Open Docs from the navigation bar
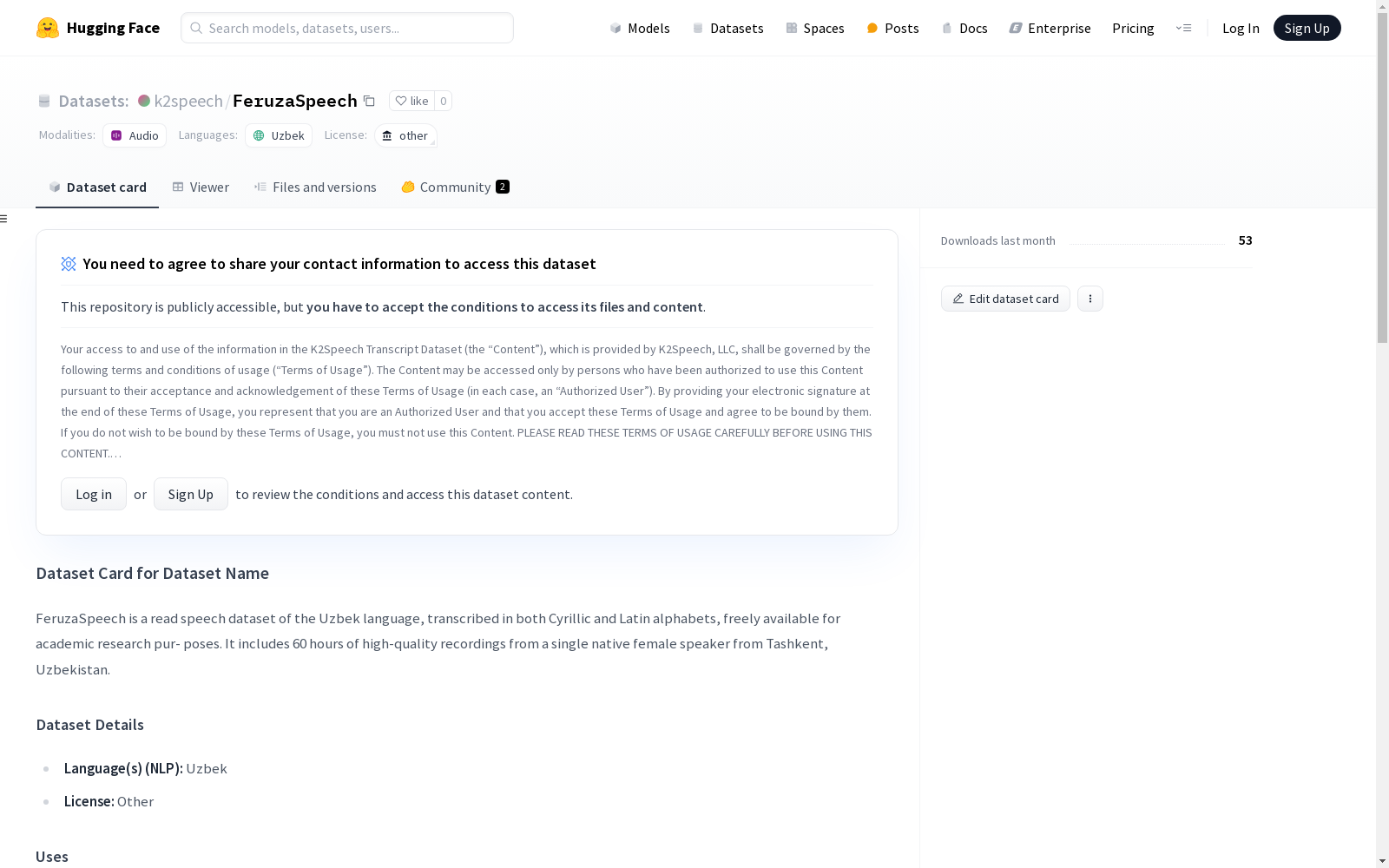 coord(964,28)
